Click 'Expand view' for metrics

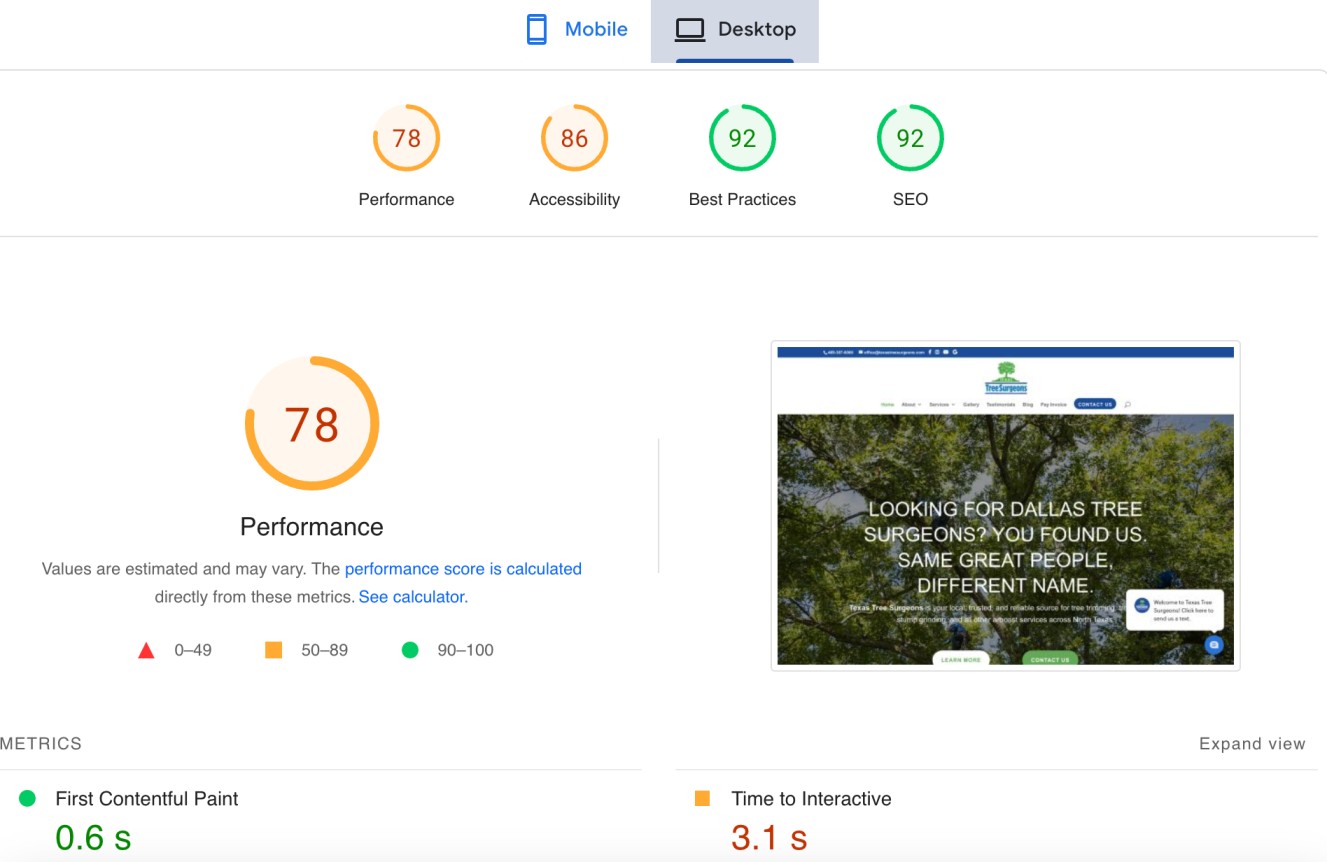point(1252,744)
